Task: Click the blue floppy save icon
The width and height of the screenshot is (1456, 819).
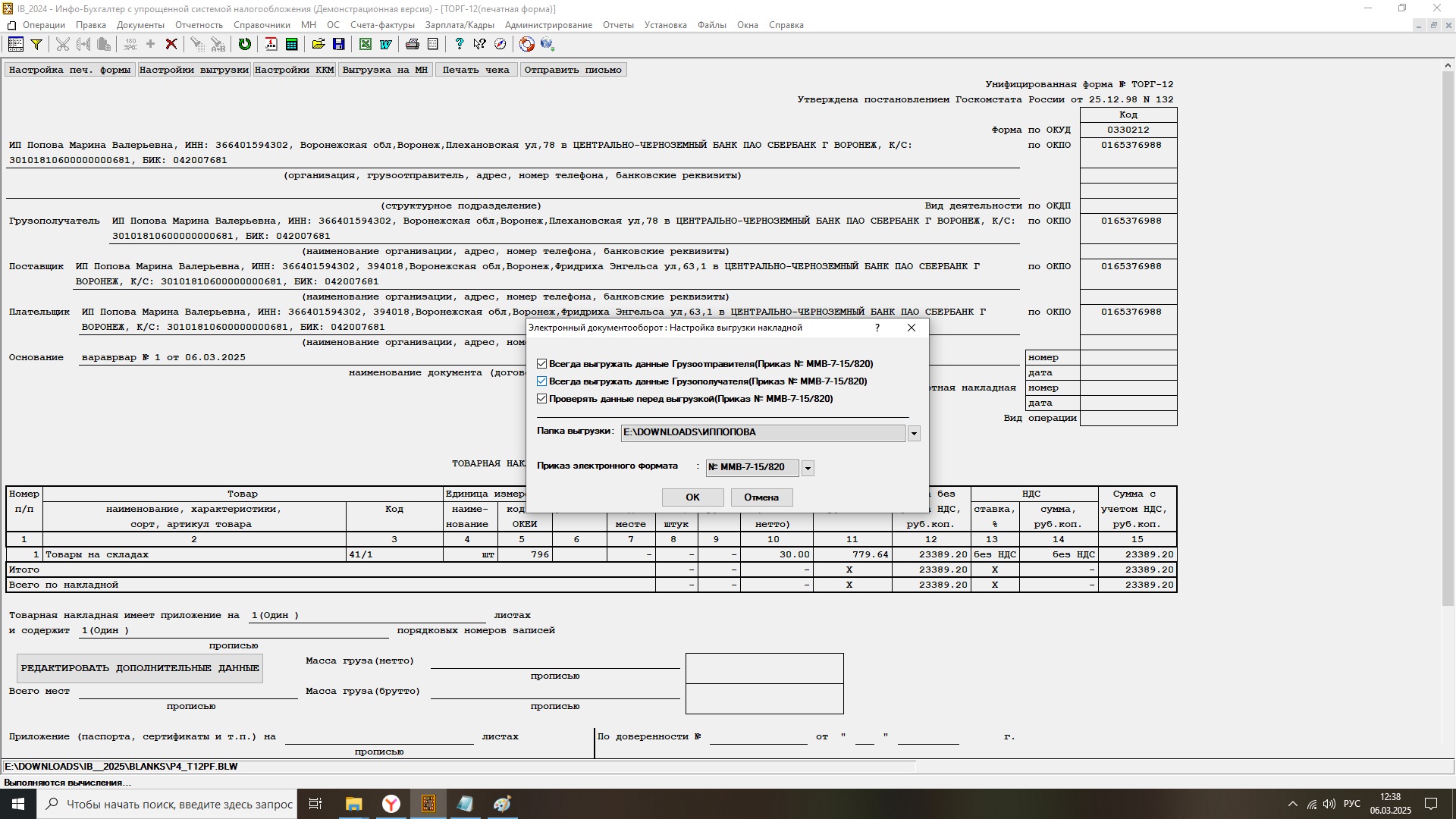Action: click(338, 45)
